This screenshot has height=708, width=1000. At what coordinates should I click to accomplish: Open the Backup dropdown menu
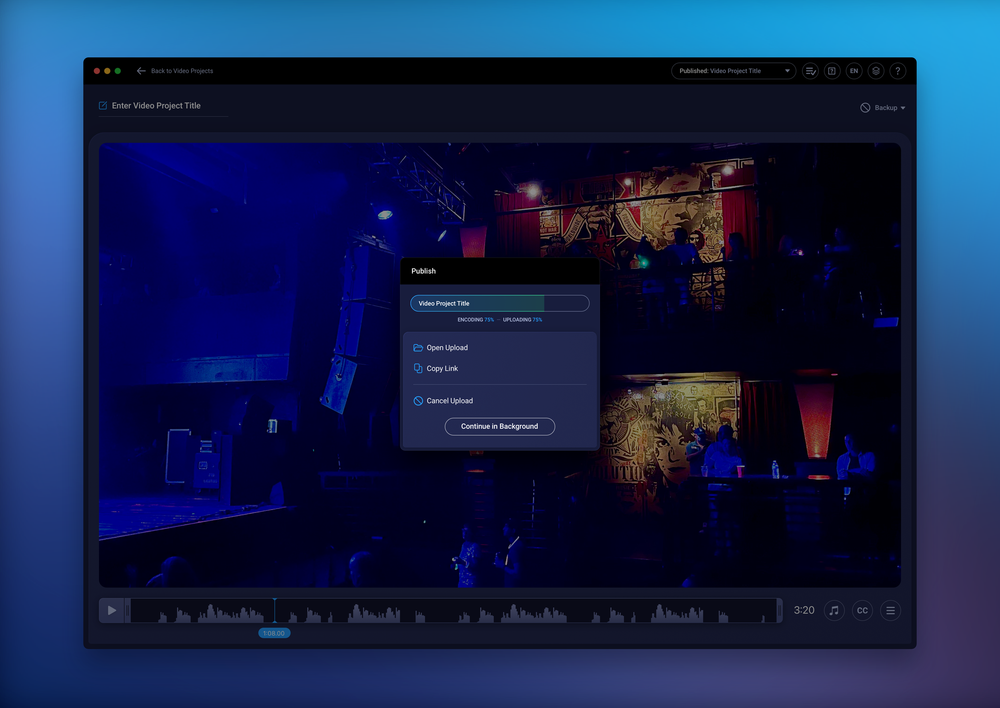click(x=883, y=107)
